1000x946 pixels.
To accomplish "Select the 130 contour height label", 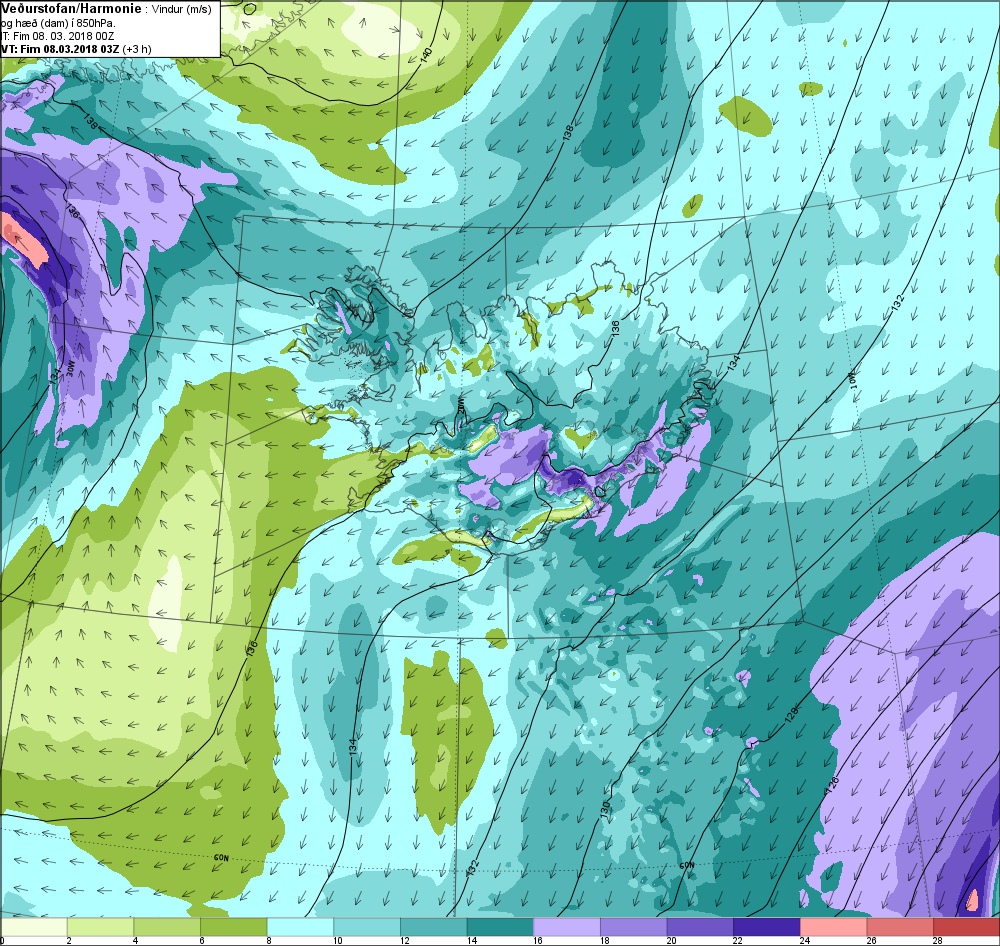I will point(605,809).
